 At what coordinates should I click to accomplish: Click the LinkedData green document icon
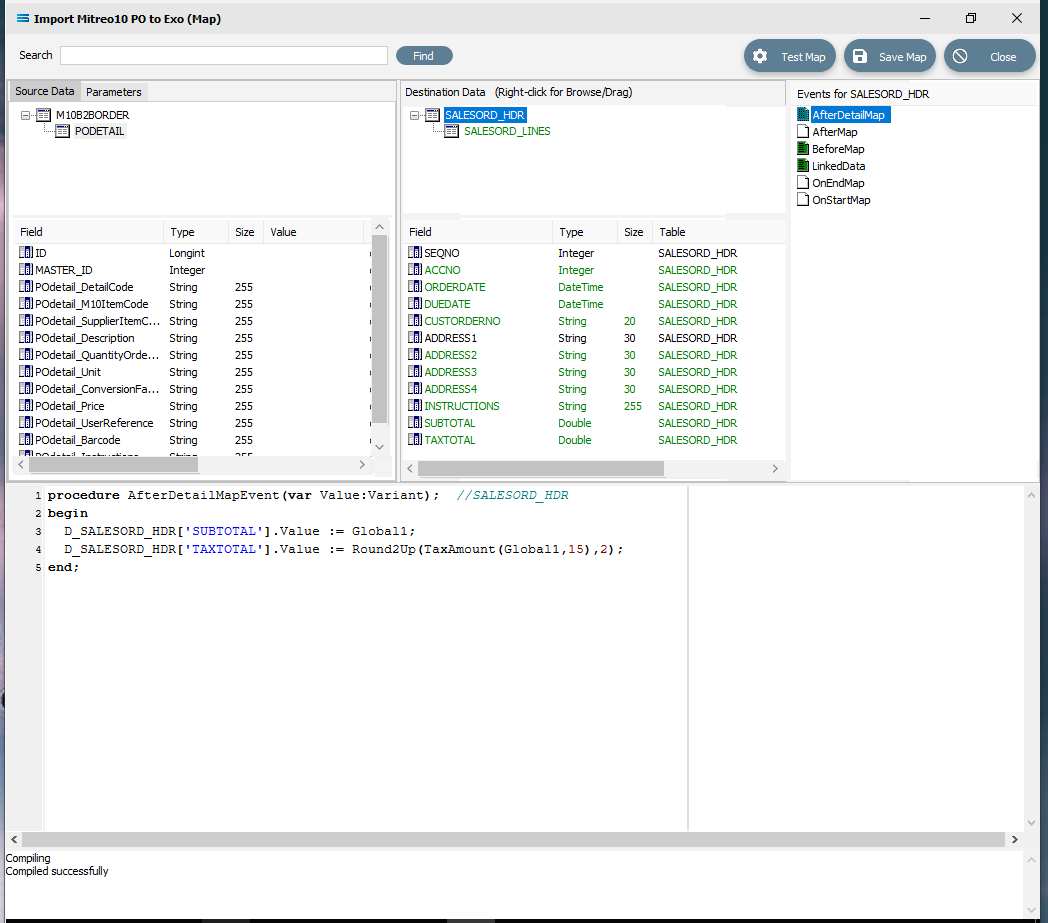coord(803,166)
